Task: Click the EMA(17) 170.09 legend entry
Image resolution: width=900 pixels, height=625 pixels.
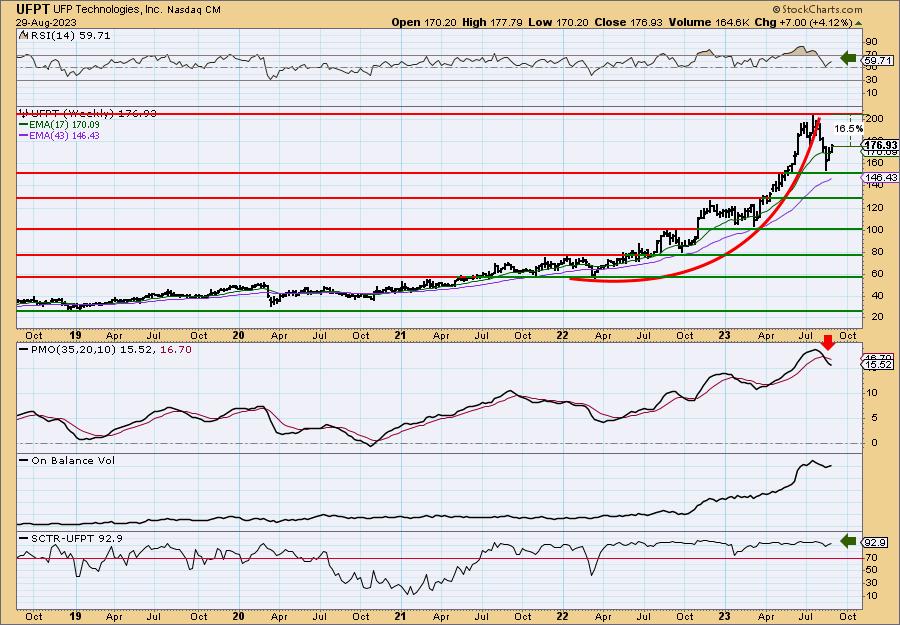Action: [x=60, y=125]
